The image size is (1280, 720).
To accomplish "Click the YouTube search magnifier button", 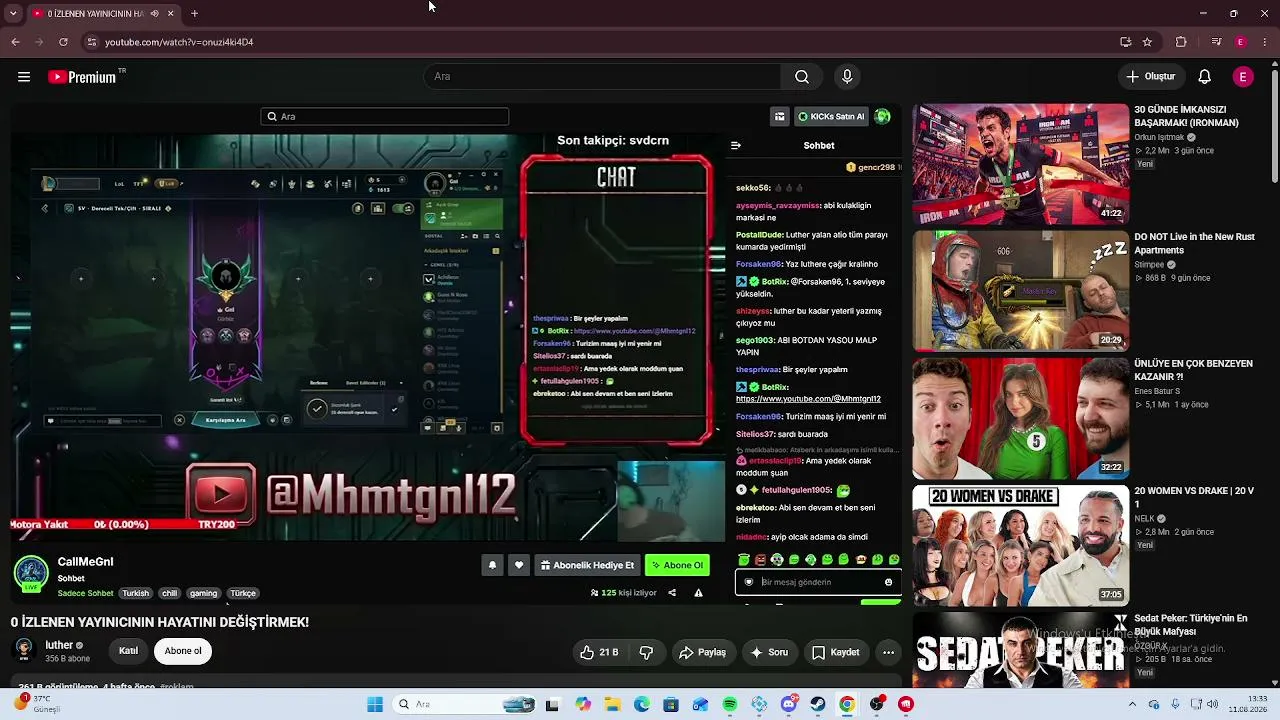I will [x=802, y=77].
